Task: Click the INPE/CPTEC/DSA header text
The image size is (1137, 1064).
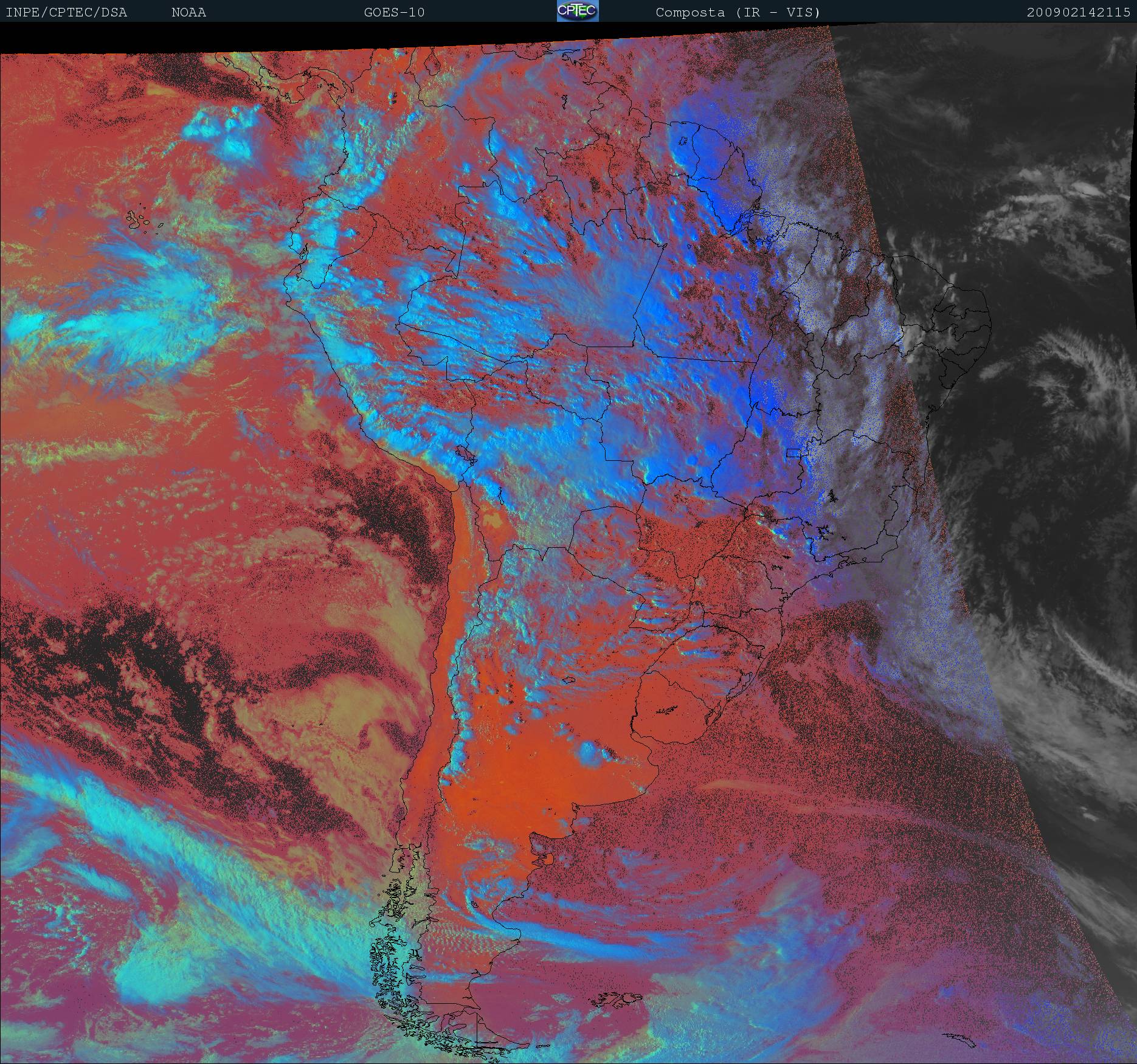Action: click(x=66, y=12)
